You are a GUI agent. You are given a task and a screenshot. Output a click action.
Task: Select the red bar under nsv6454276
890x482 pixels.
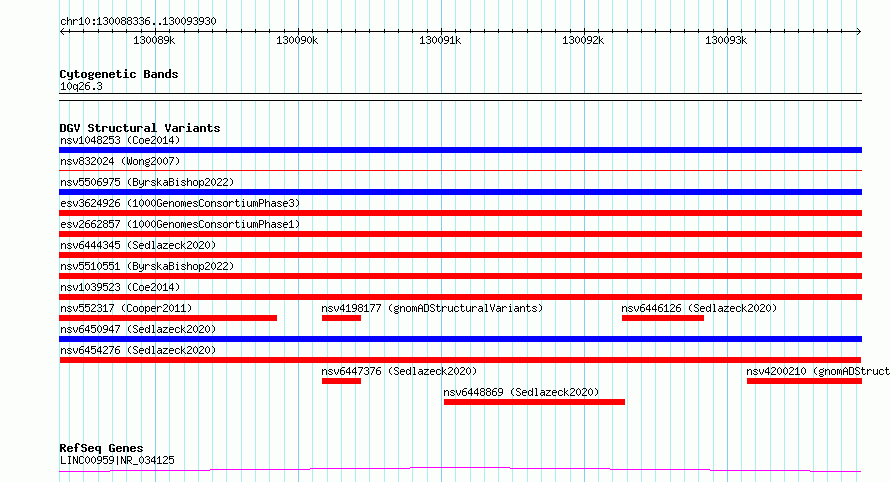coord(460,360)
